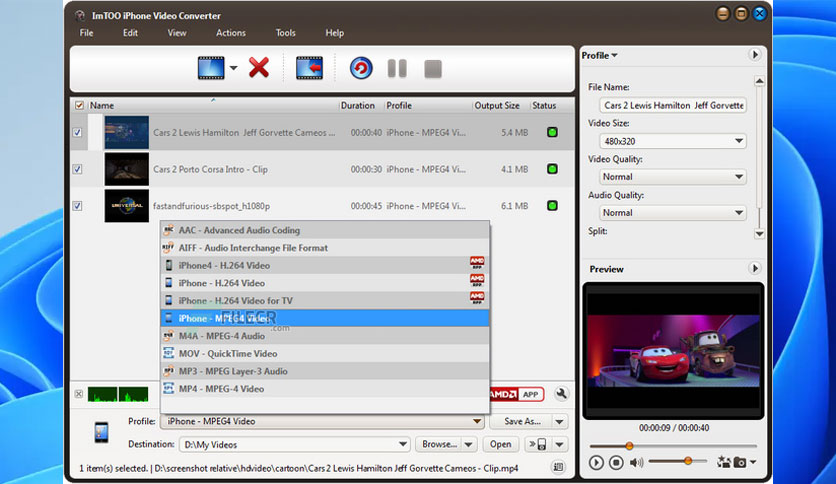Image resolution: width=836 pixels, height=484 pixels.
Task: Sort the list by Duration column
Action: tap(358, 106)
